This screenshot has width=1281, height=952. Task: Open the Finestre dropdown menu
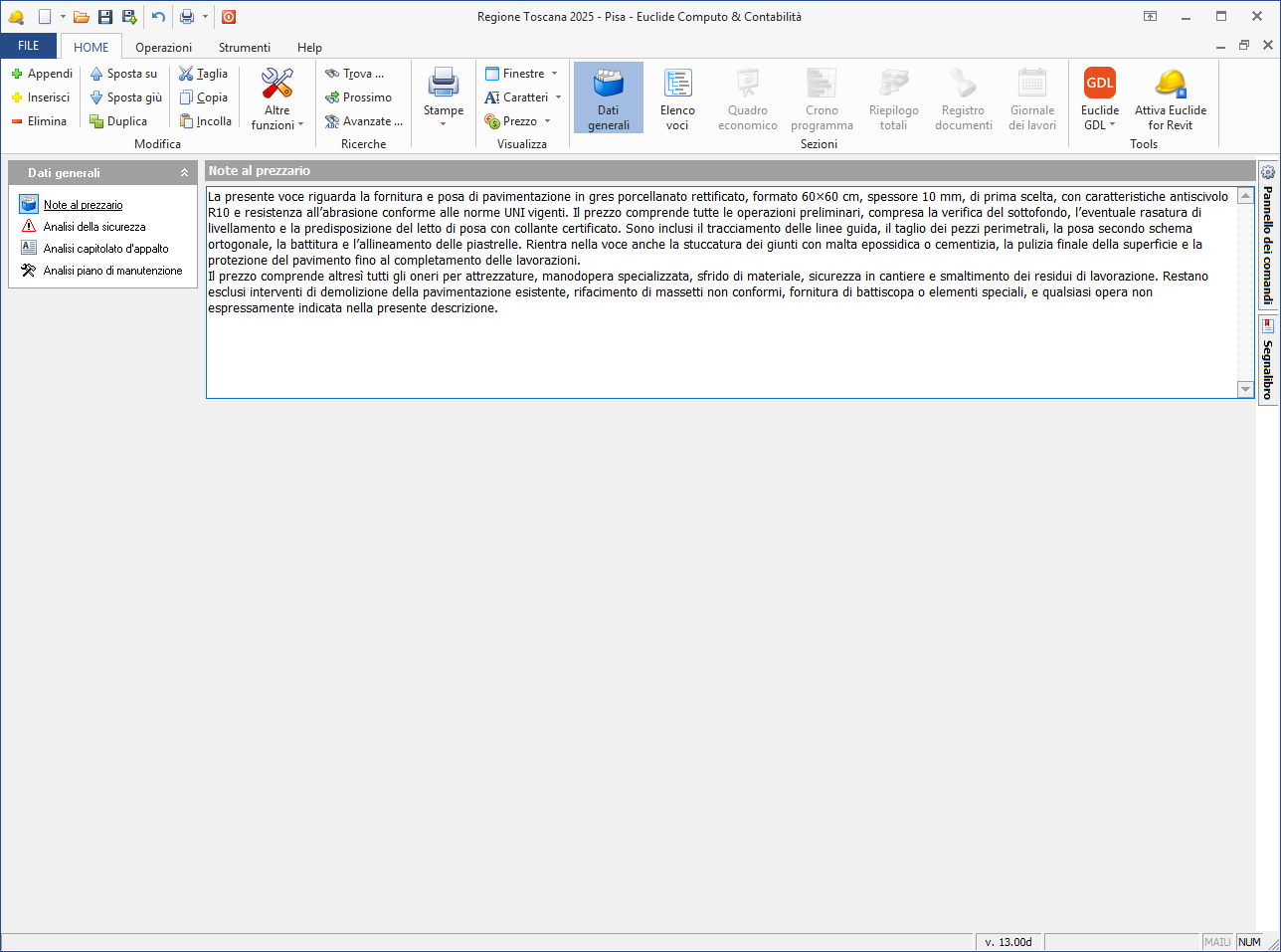522,74
